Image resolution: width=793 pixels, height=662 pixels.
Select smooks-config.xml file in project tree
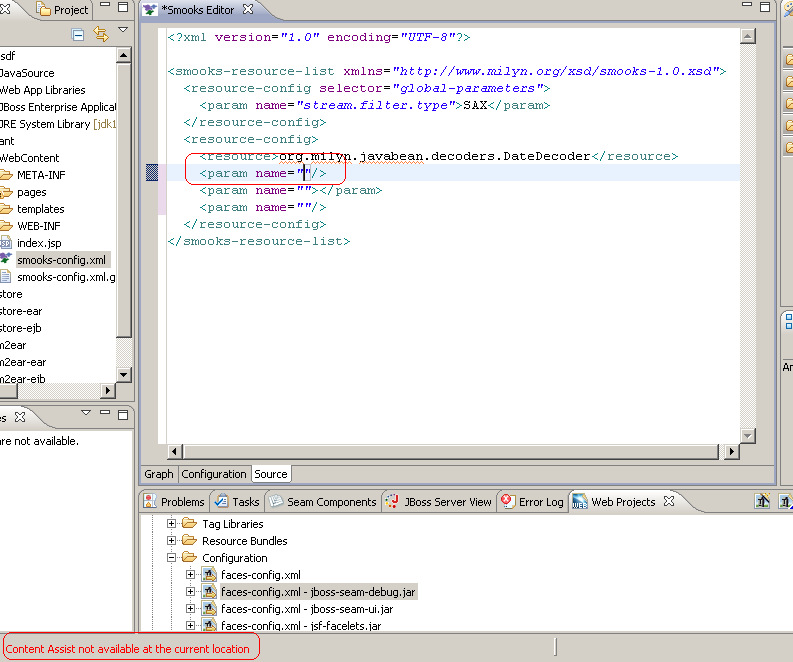[x=60, y=260]
